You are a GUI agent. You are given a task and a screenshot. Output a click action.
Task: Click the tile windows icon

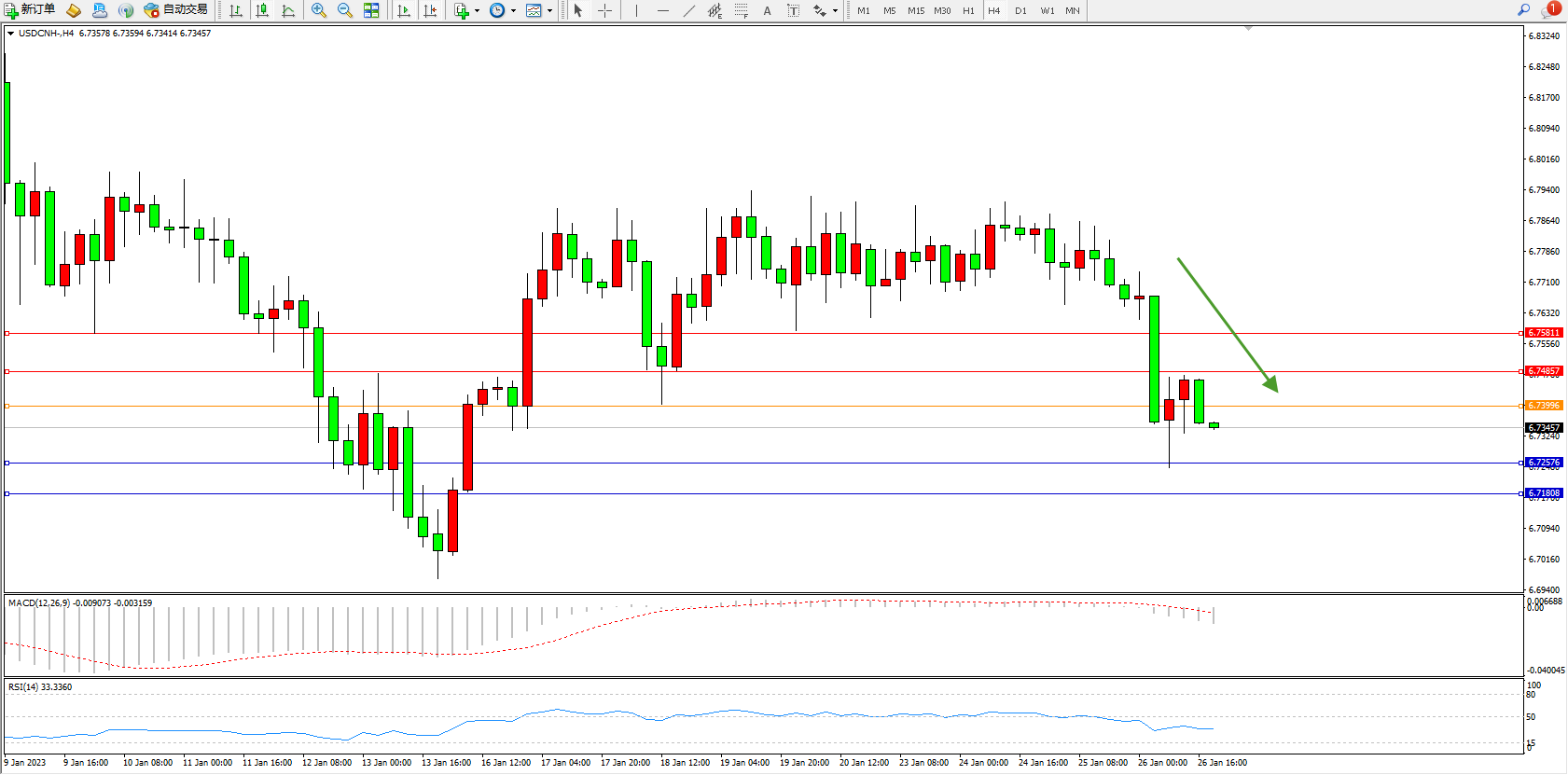[x=371, y=10]
